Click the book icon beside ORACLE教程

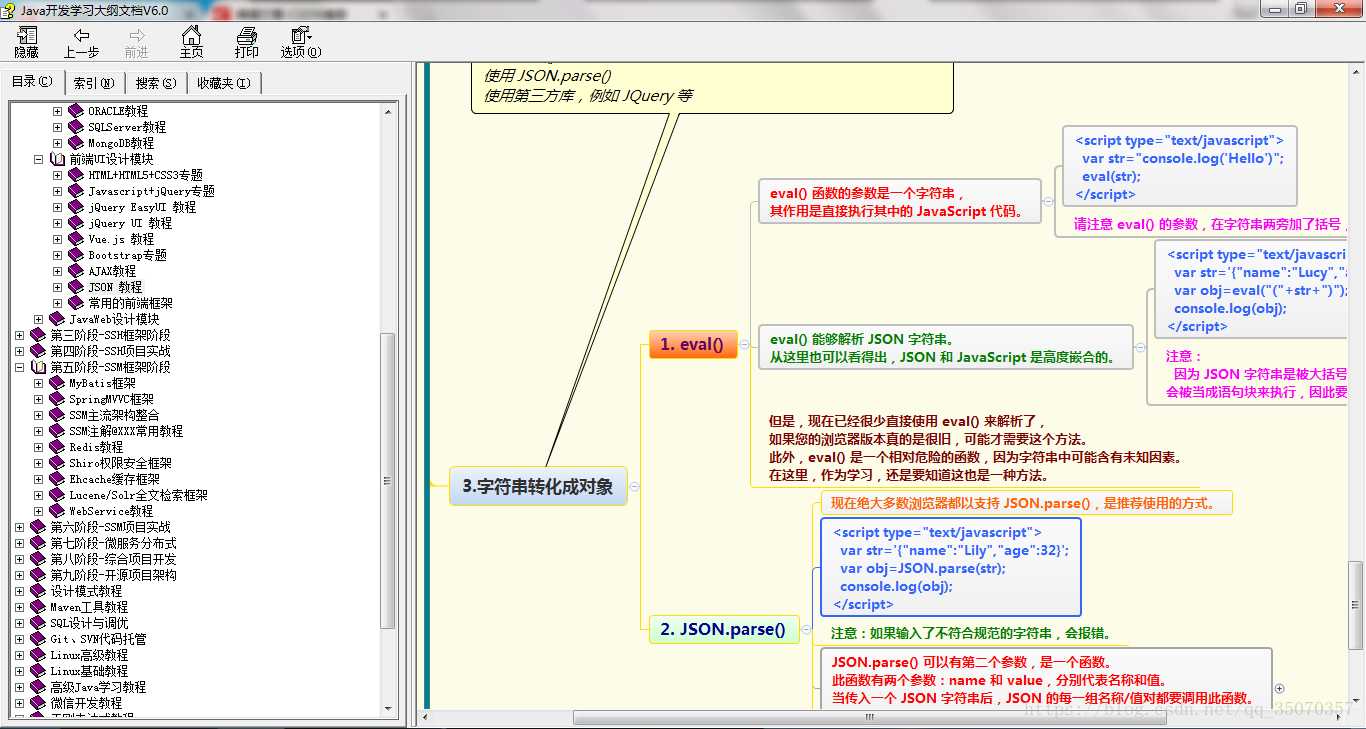pyautogui.click(x=76, y=111)
